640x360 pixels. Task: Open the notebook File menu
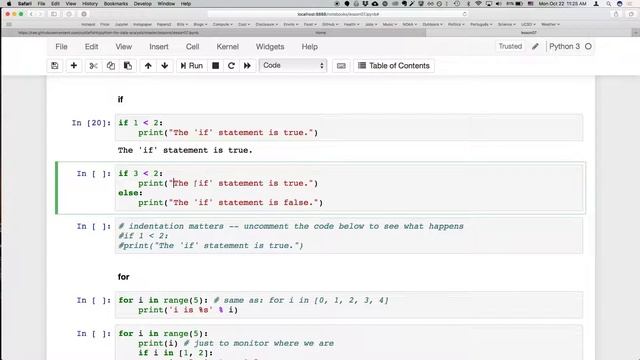tap(61, 47)
